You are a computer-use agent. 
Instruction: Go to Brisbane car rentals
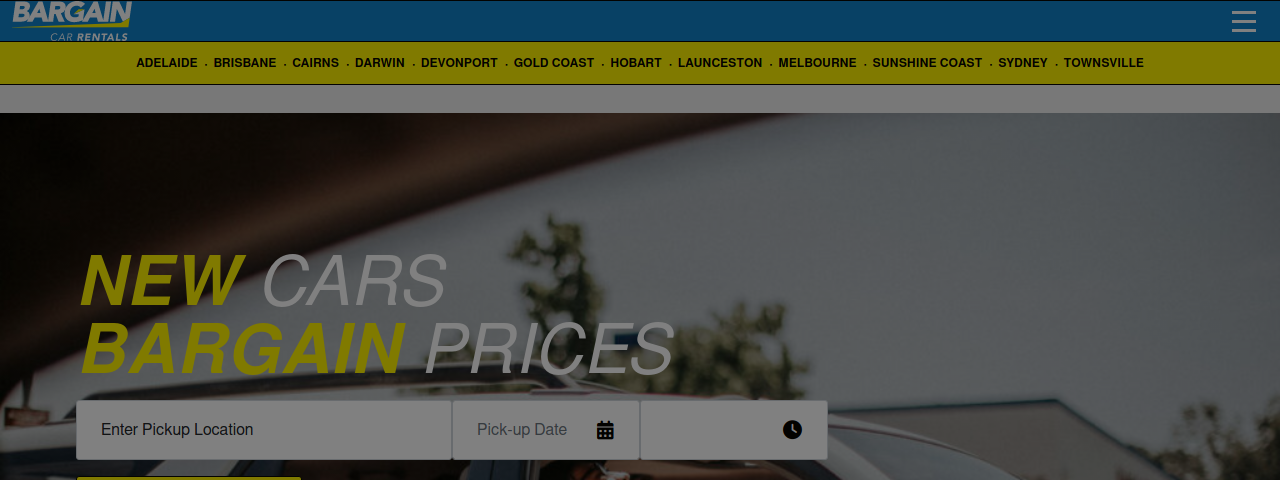[245, 63]
